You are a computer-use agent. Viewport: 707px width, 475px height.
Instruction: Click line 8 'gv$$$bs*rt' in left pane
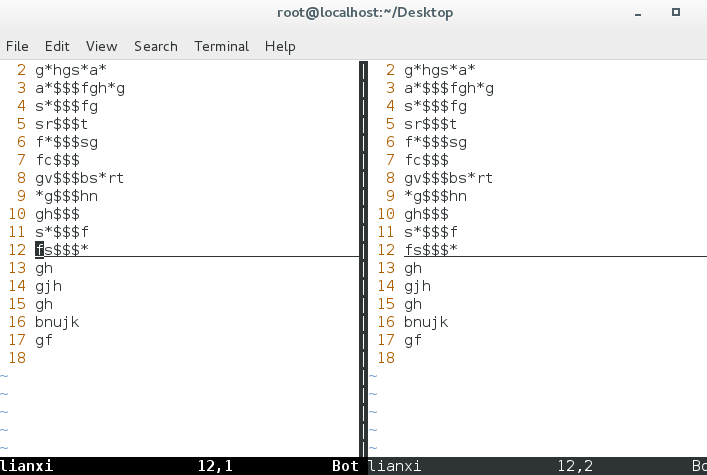[79, 178]
